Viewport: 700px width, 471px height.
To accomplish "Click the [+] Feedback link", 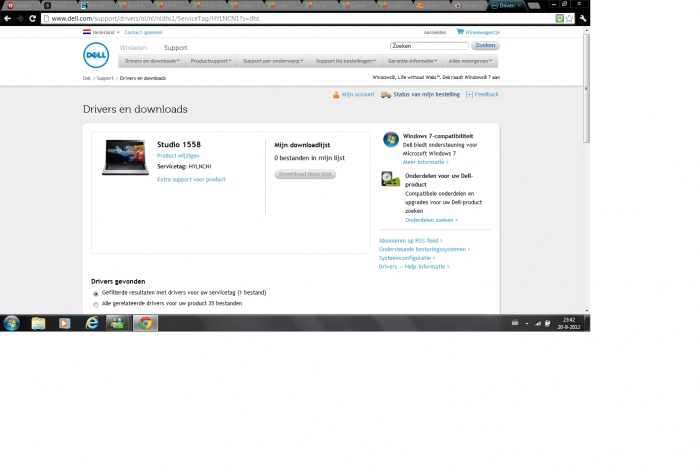I will (x=482, y=95).
